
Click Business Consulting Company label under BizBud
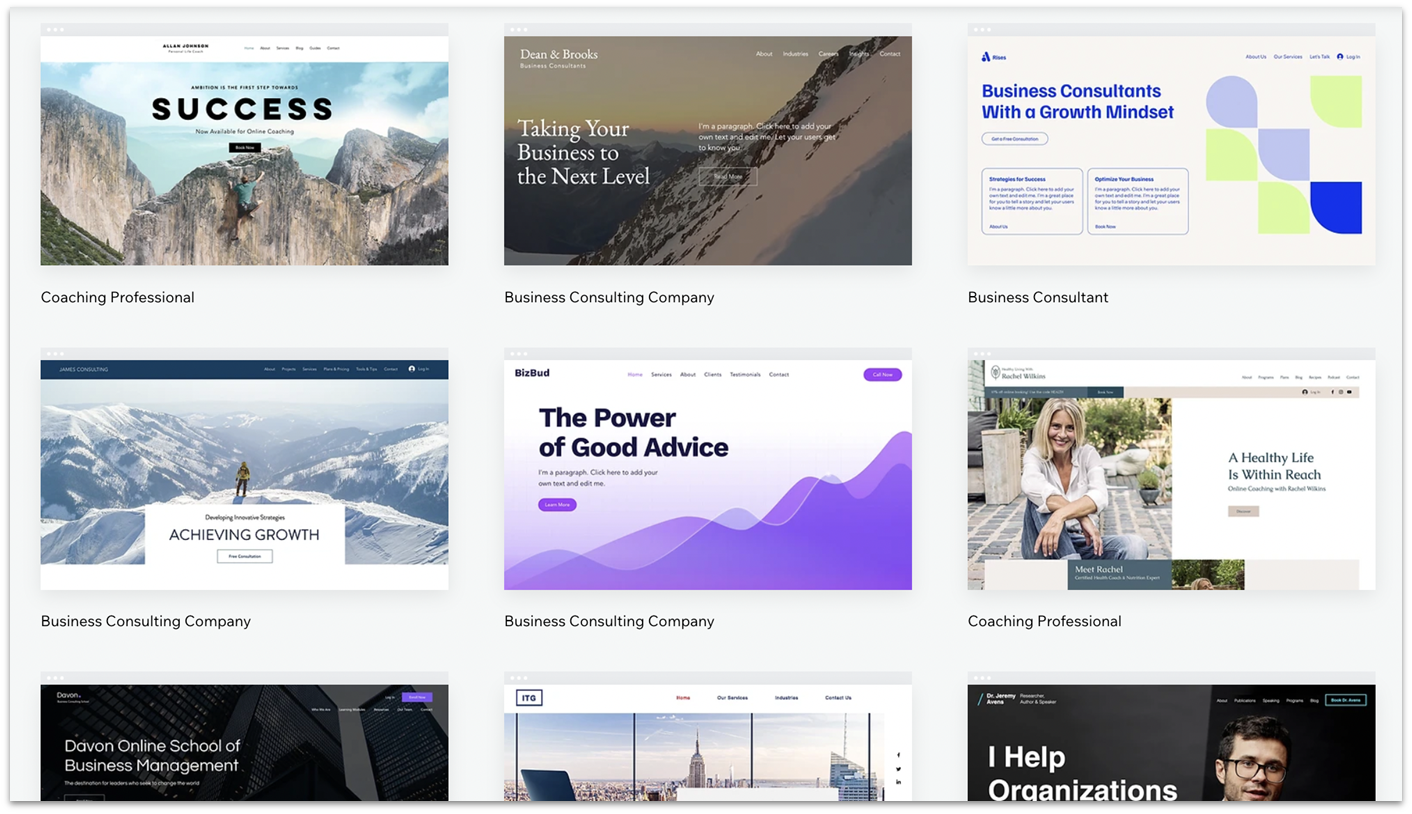tap(609, 621)
